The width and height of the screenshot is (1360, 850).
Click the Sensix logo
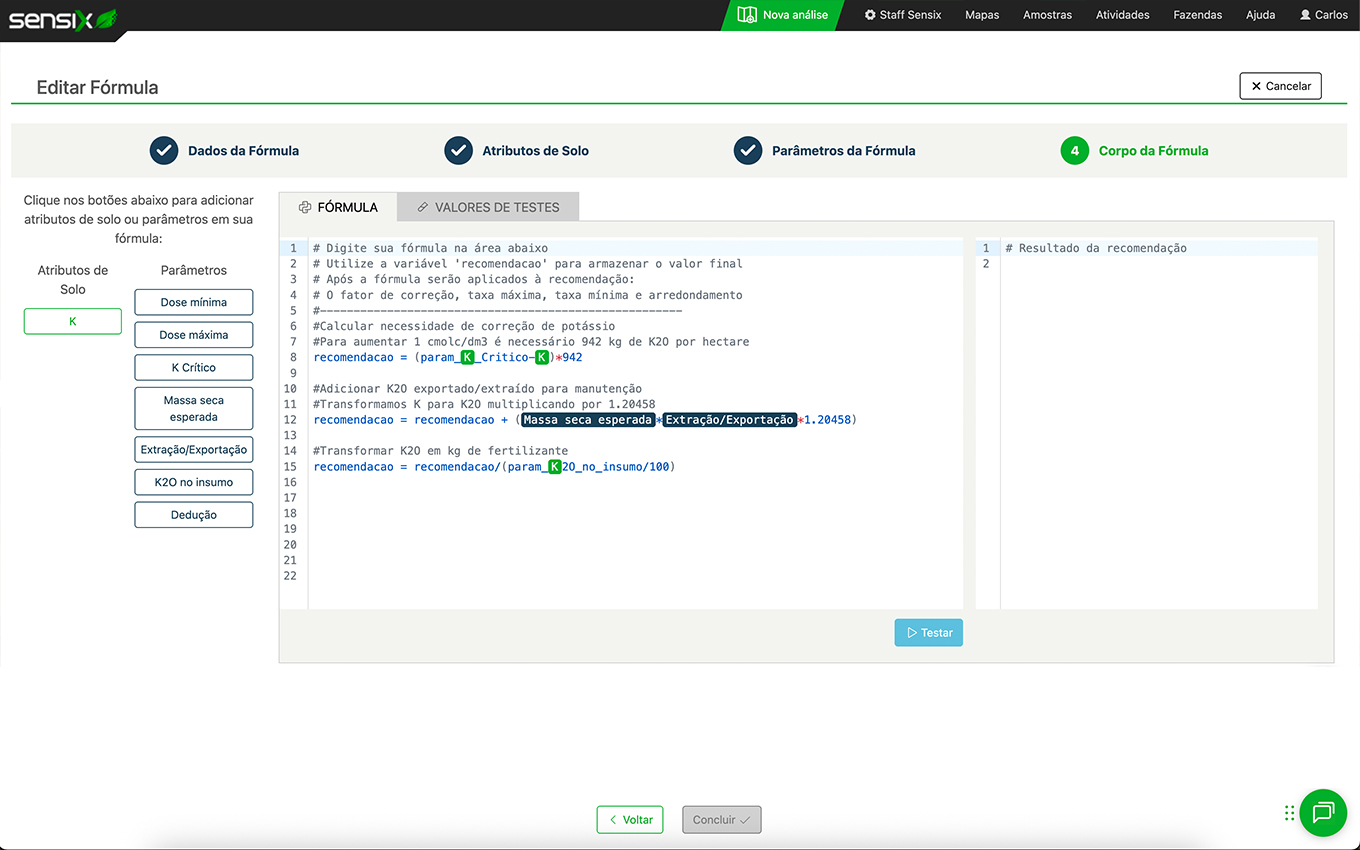(62, 17)
